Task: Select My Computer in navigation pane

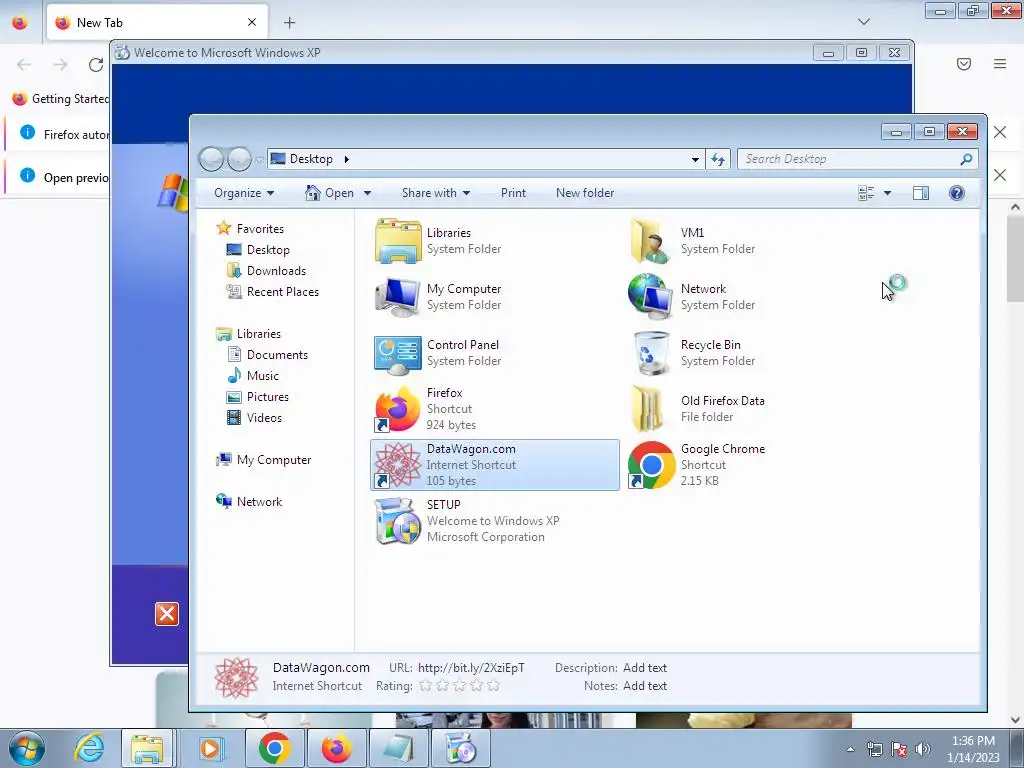Action: pos(264,460)
